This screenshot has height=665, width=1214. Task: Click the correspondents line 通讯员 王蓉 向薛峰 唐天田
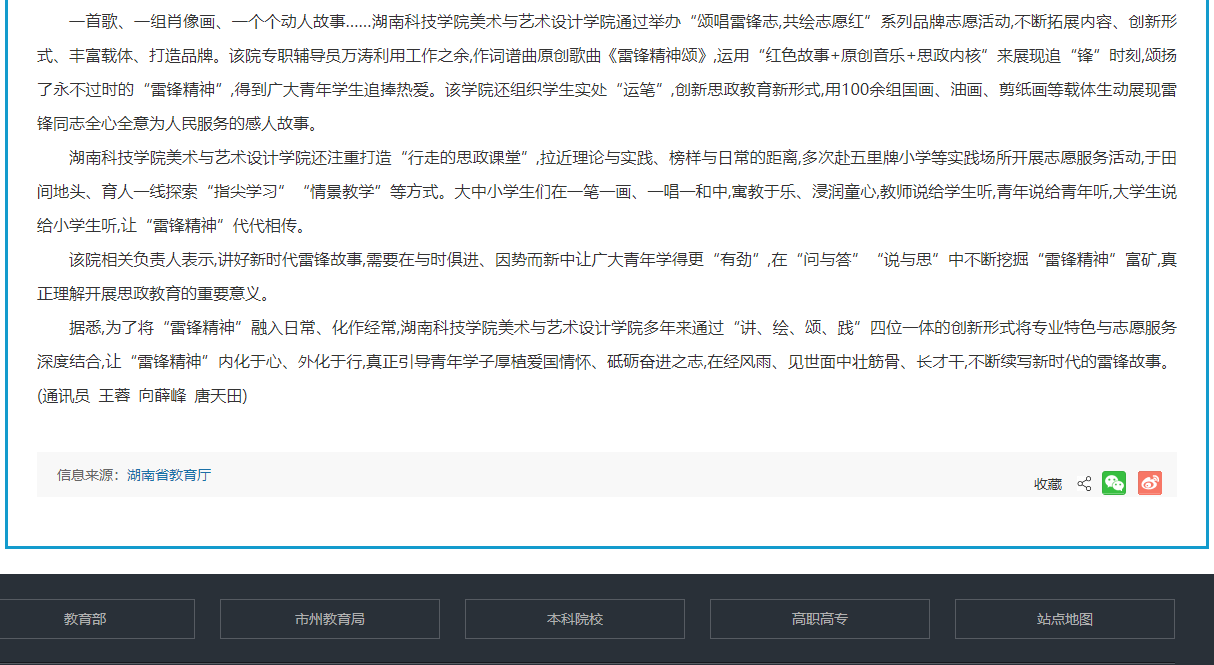(x=142, y=396)
